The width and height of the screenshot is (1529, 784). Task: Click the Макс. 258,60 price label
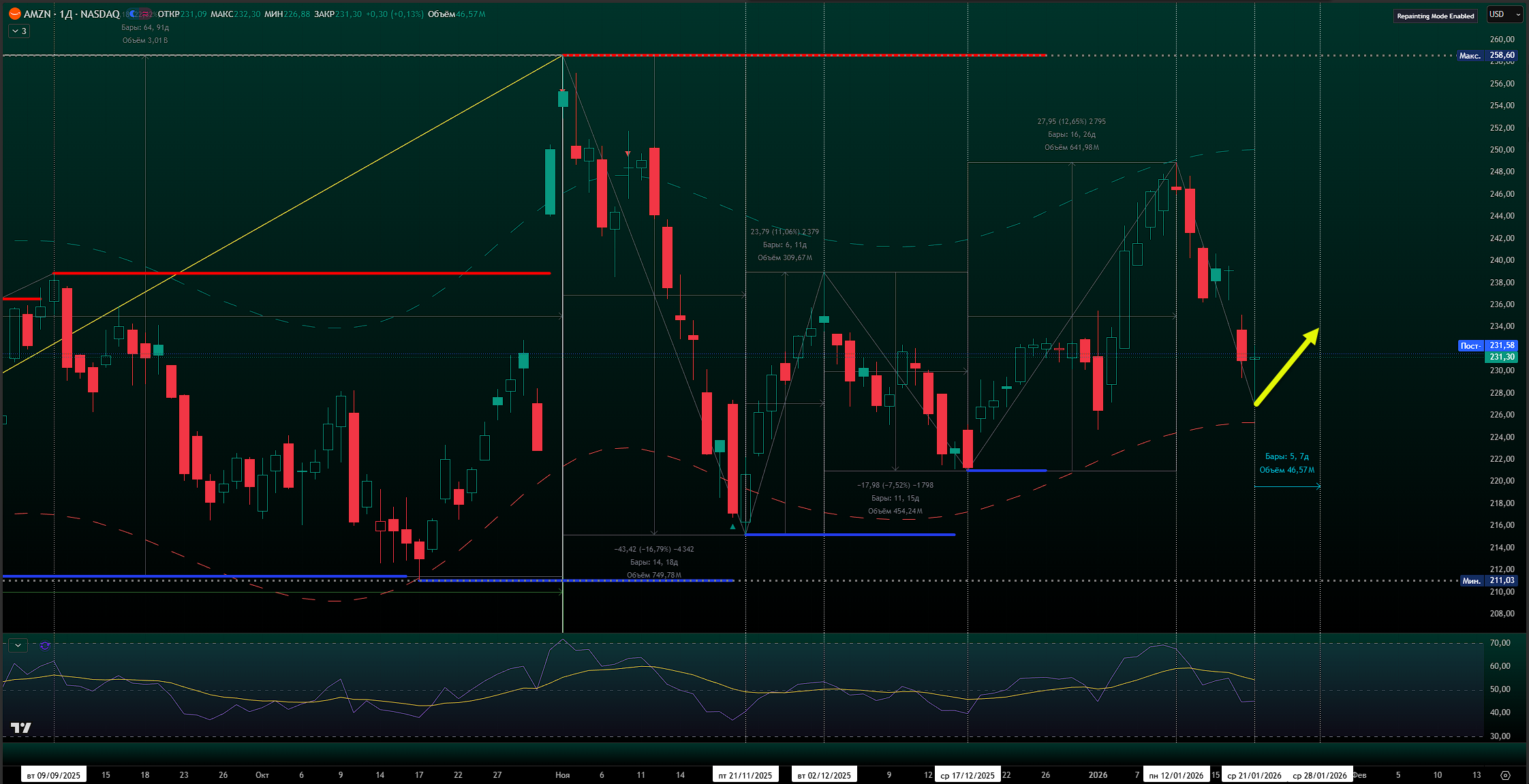tap(1486, 55)
